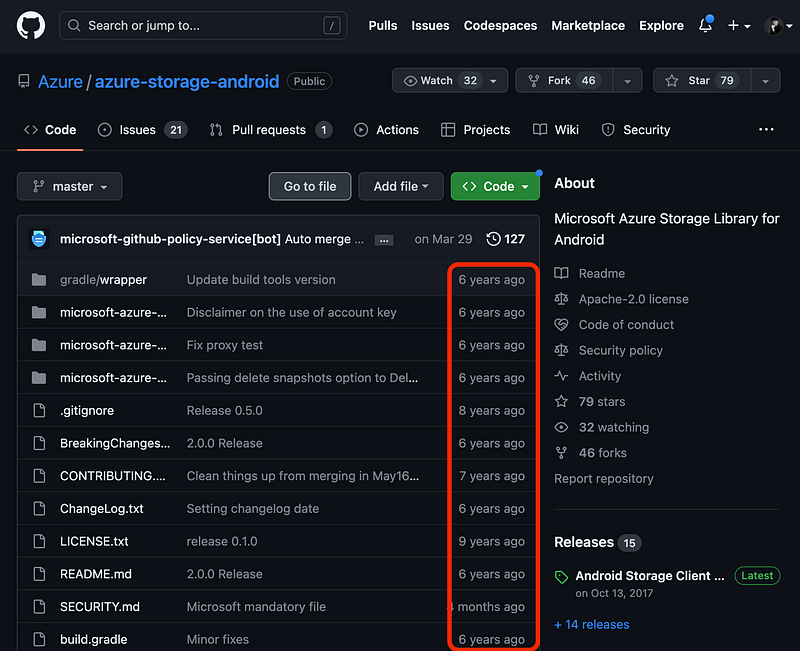Click the search magnifier icon
The image size is (800, 651).
click(74, 26)
